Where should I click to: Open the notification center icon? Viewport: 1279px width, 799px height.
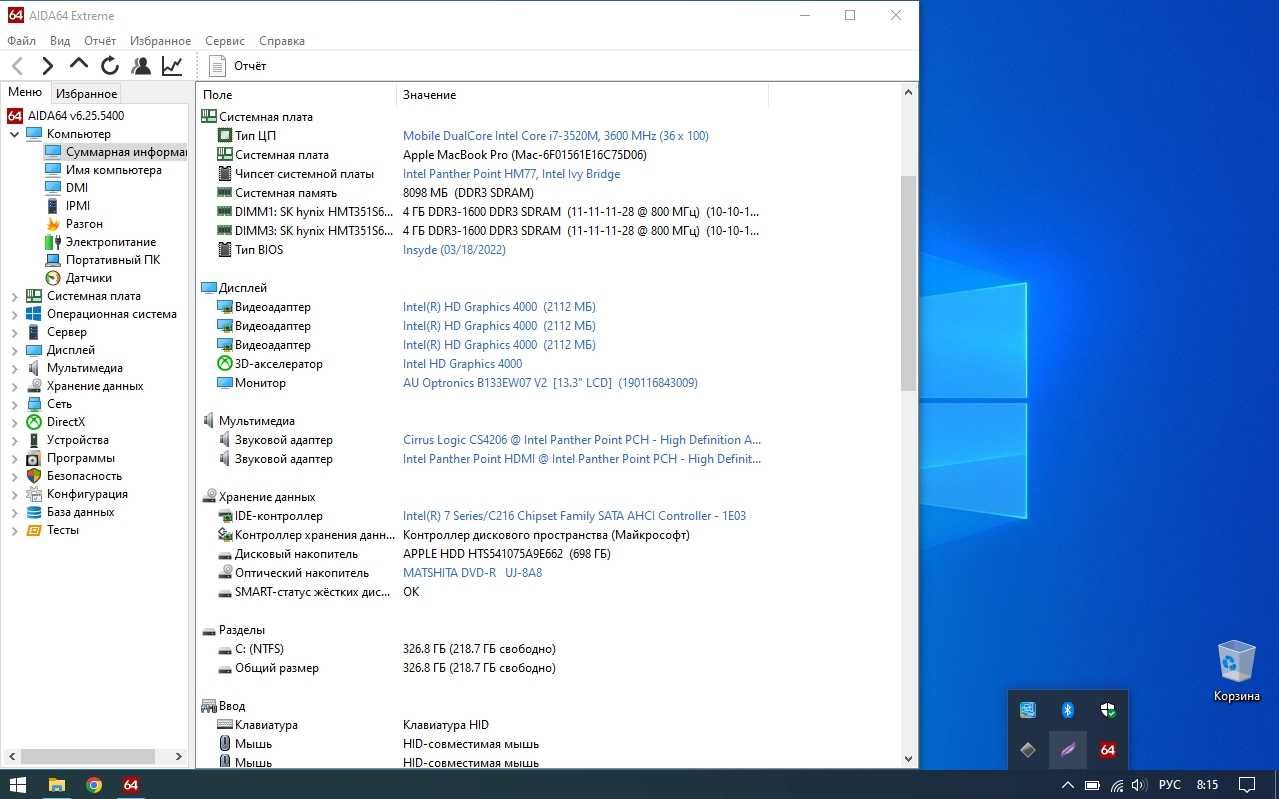pyautogui.click(x=1247, y=785)
